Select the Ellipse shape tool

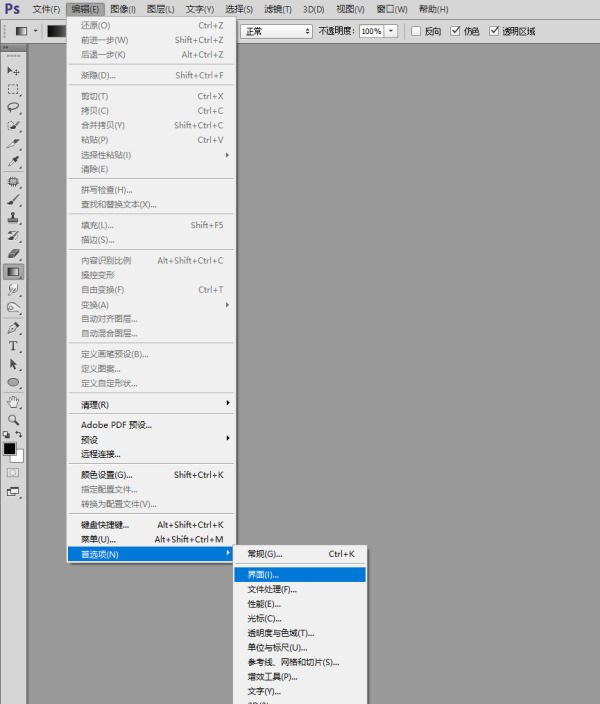pos(13,383)
